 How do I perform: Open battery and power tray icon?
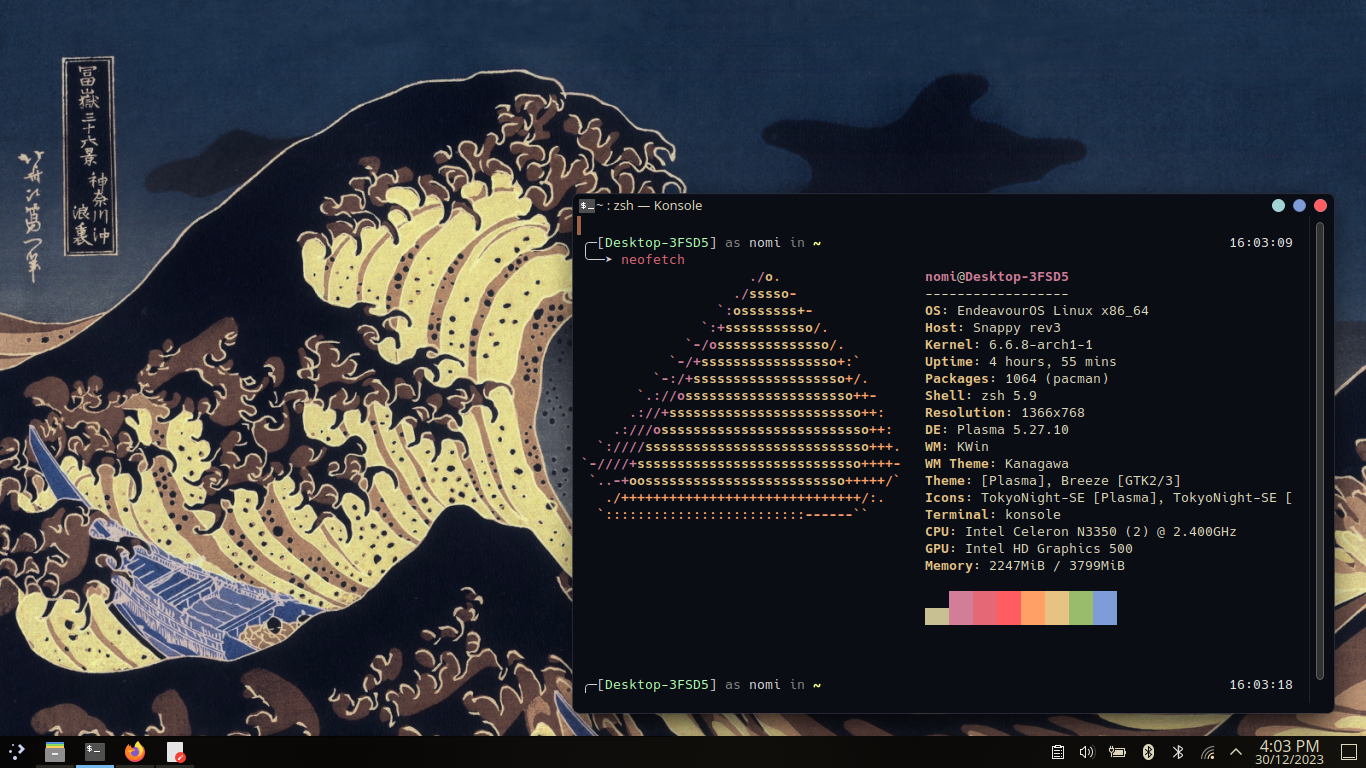point(1117,752)
